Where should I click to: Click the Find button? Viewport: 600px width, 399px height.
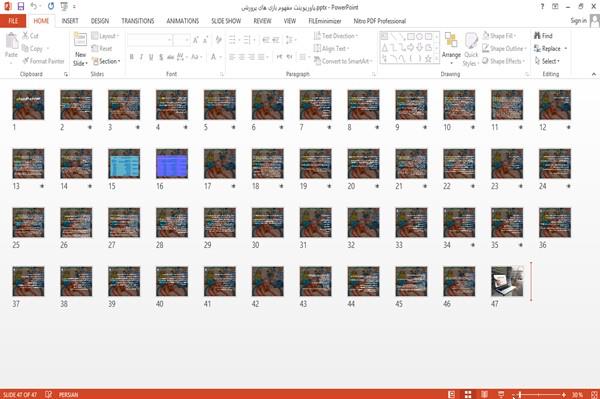tap(543, 36)
